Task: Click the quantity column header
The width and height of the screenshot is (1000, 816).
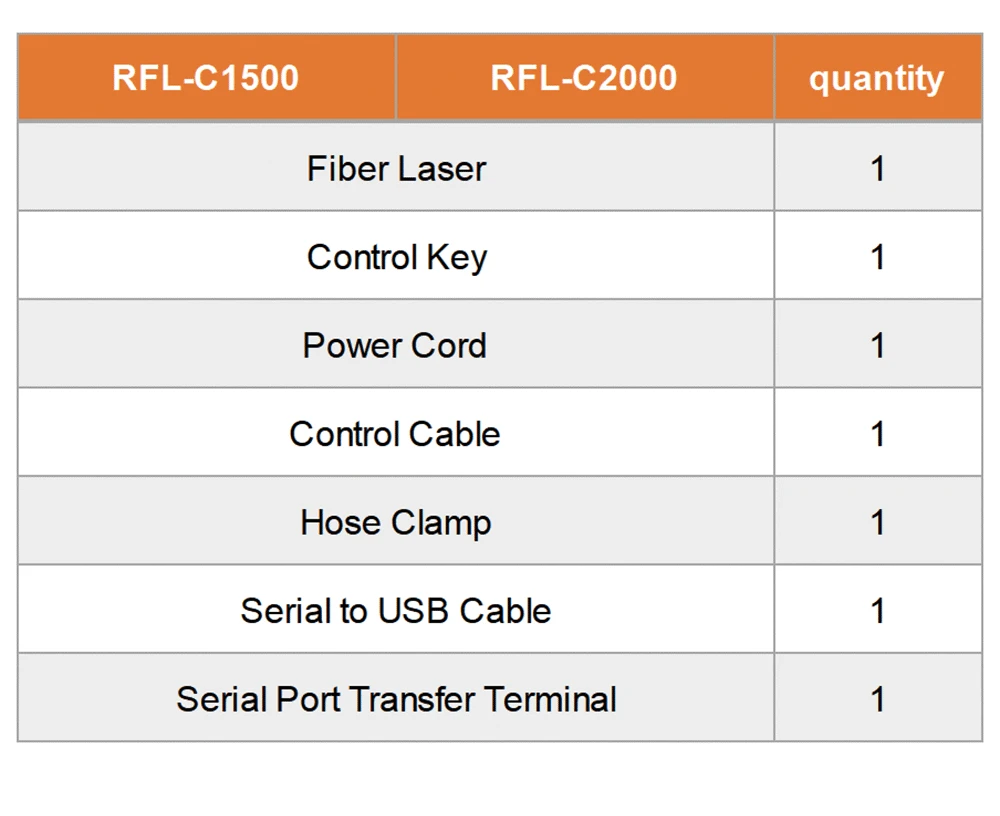Action: coord(876,78)
